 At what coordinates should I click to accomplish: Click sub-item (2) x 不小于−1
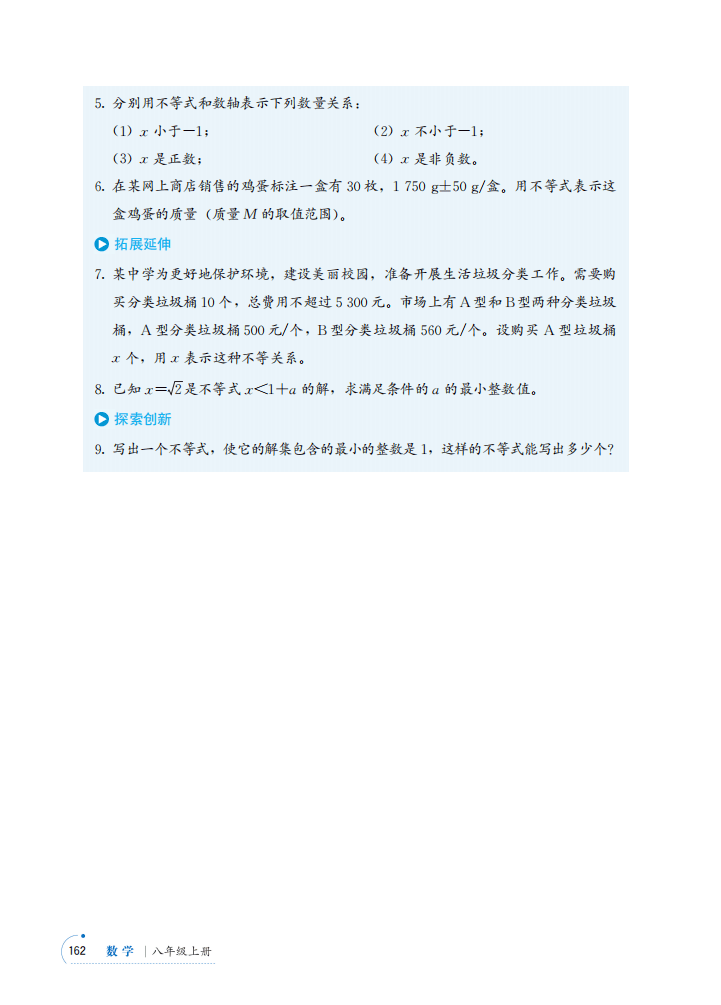(429, 131)
